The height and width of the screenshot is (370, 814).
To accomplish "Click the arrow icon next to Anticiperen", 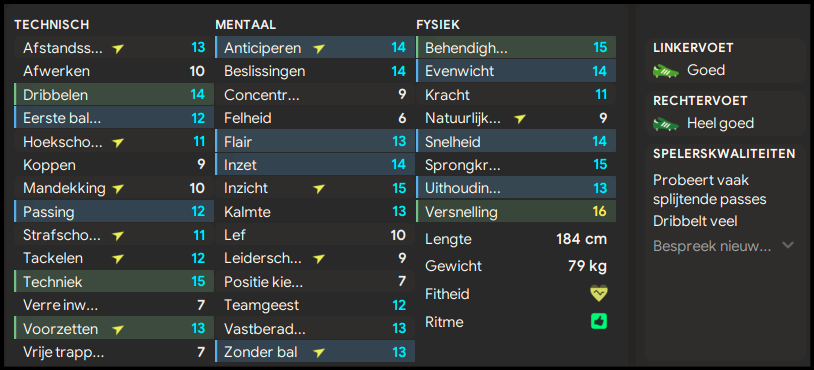I will [x=319, y=48].
